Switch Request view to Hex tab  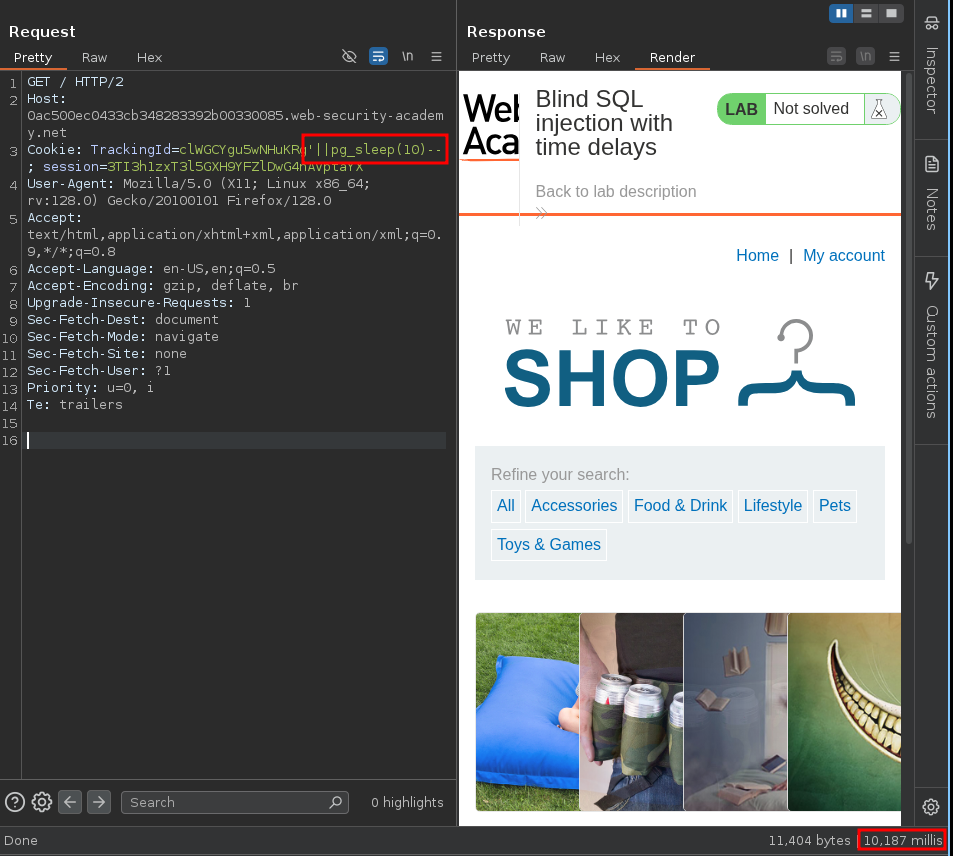pyautogui.click(x=149, y=58)
